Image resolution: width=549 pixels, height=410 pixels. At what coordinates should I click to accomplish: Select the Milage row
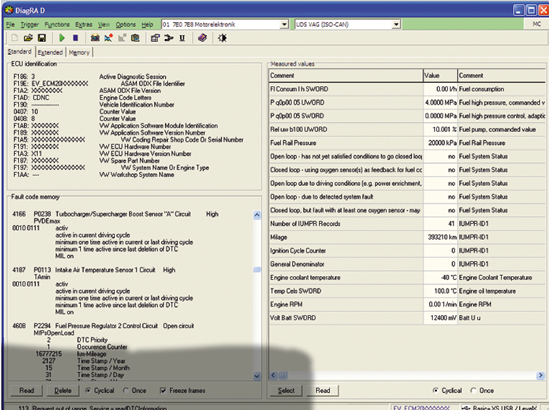[407, 237]
